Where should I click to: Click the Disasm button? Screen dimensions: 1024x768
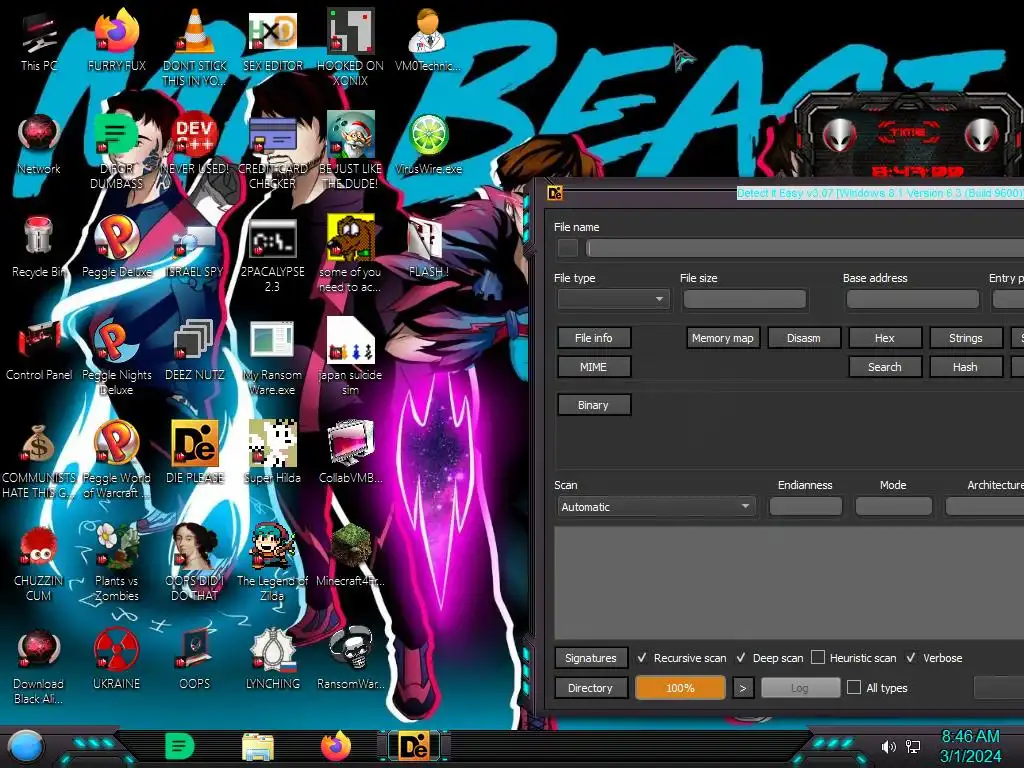point(803,338)
